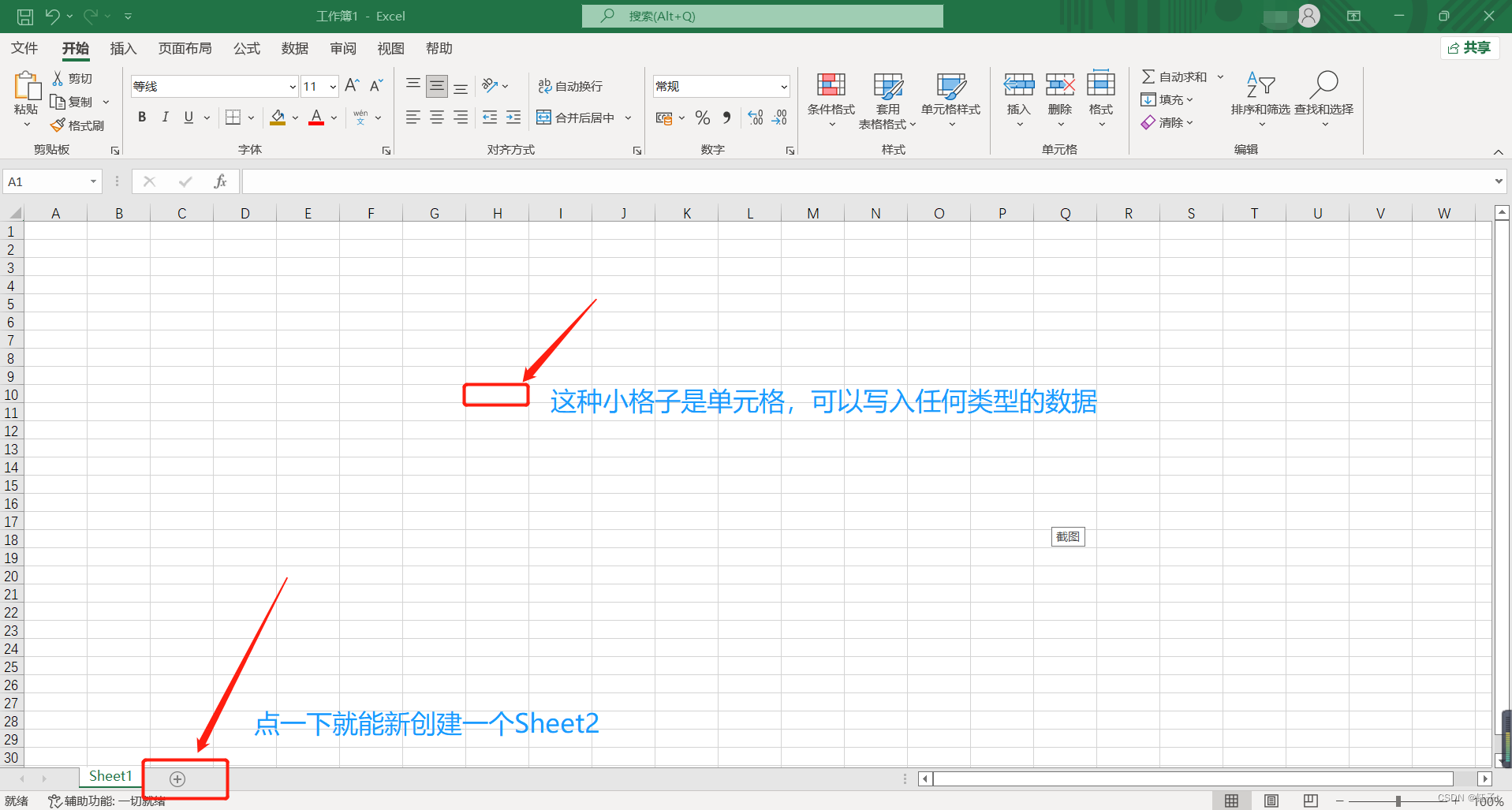Open the Clear (清除) dropdown
This screenshot has height=810, width=1512.
click(1167, 122)
